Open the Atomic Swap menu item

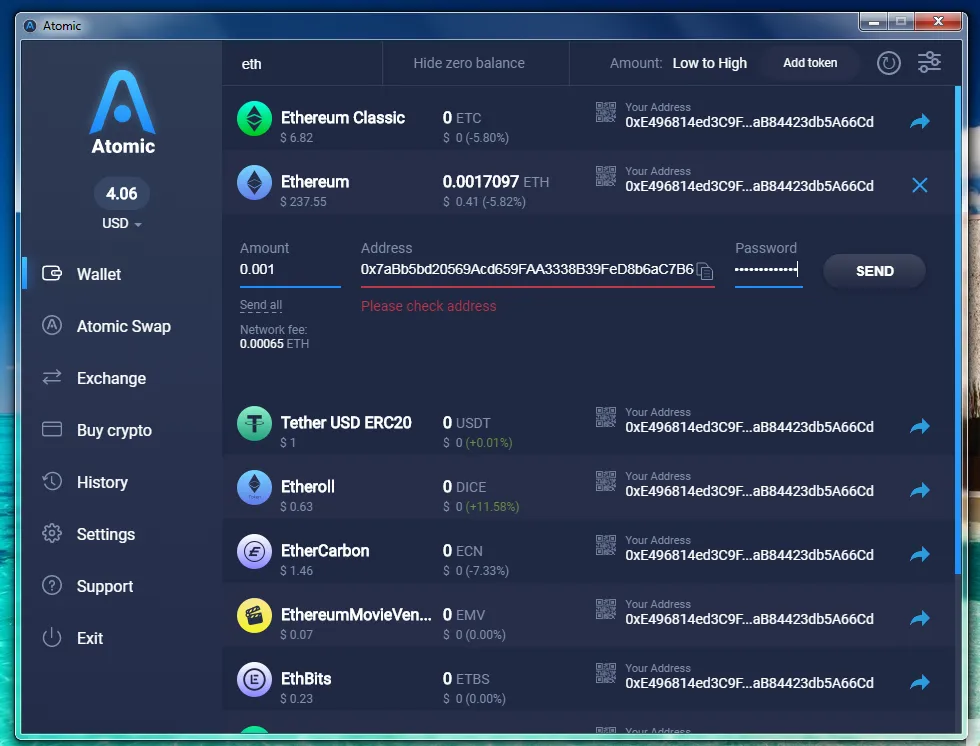[122, 326]
